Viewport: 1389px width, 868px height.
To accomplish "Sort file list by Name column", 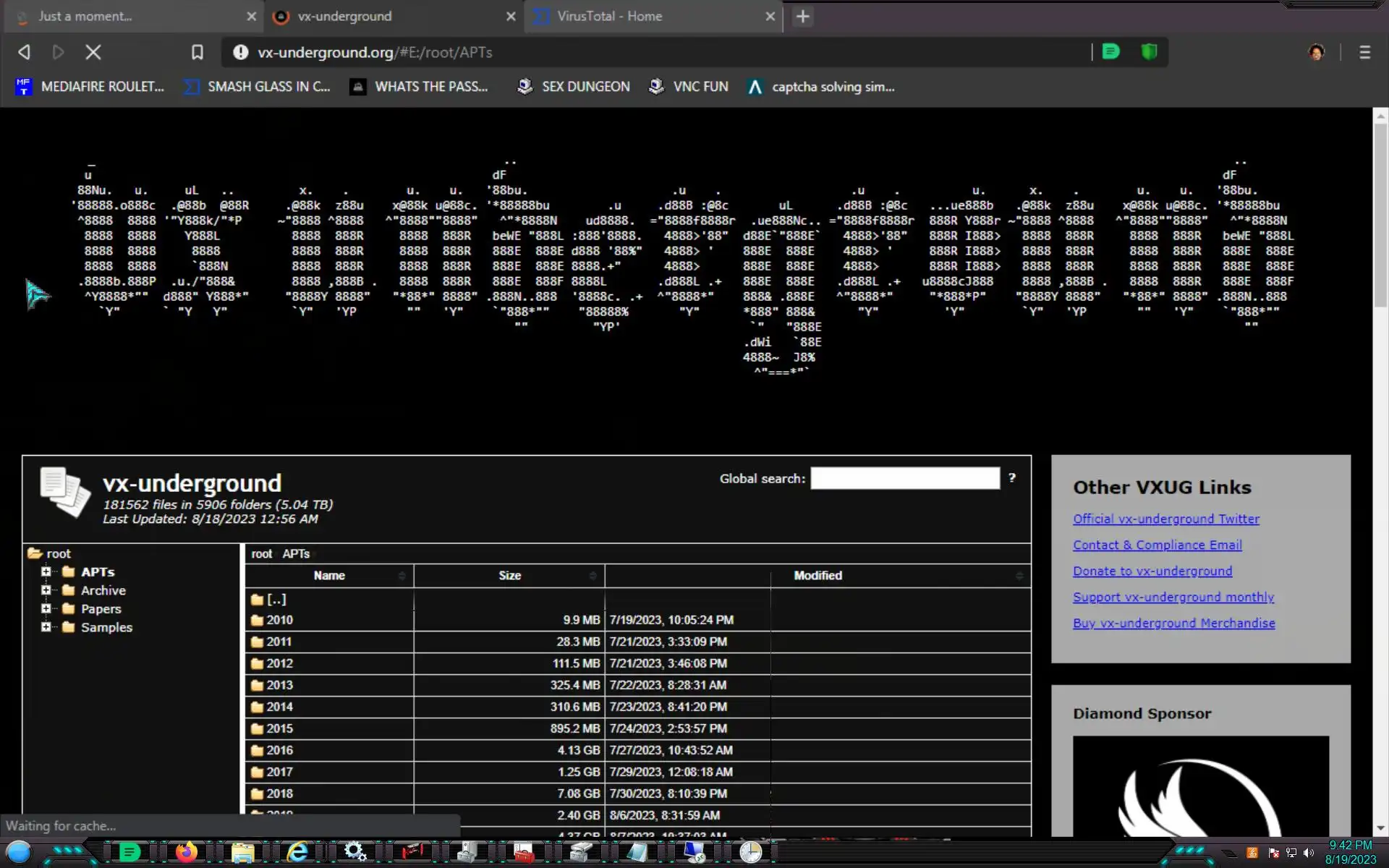I will pos(329,576).
